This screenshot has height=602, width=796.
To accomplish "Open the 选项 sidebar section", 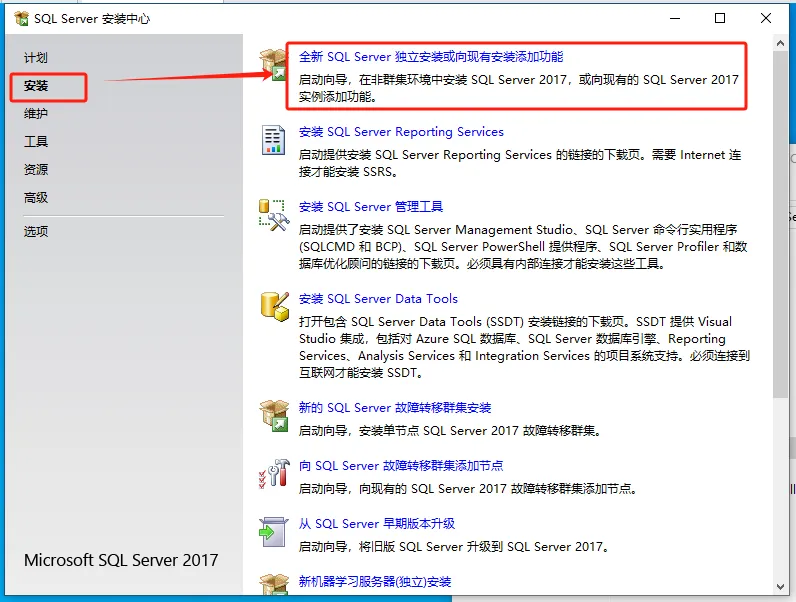I will click(x=36, y=231).
